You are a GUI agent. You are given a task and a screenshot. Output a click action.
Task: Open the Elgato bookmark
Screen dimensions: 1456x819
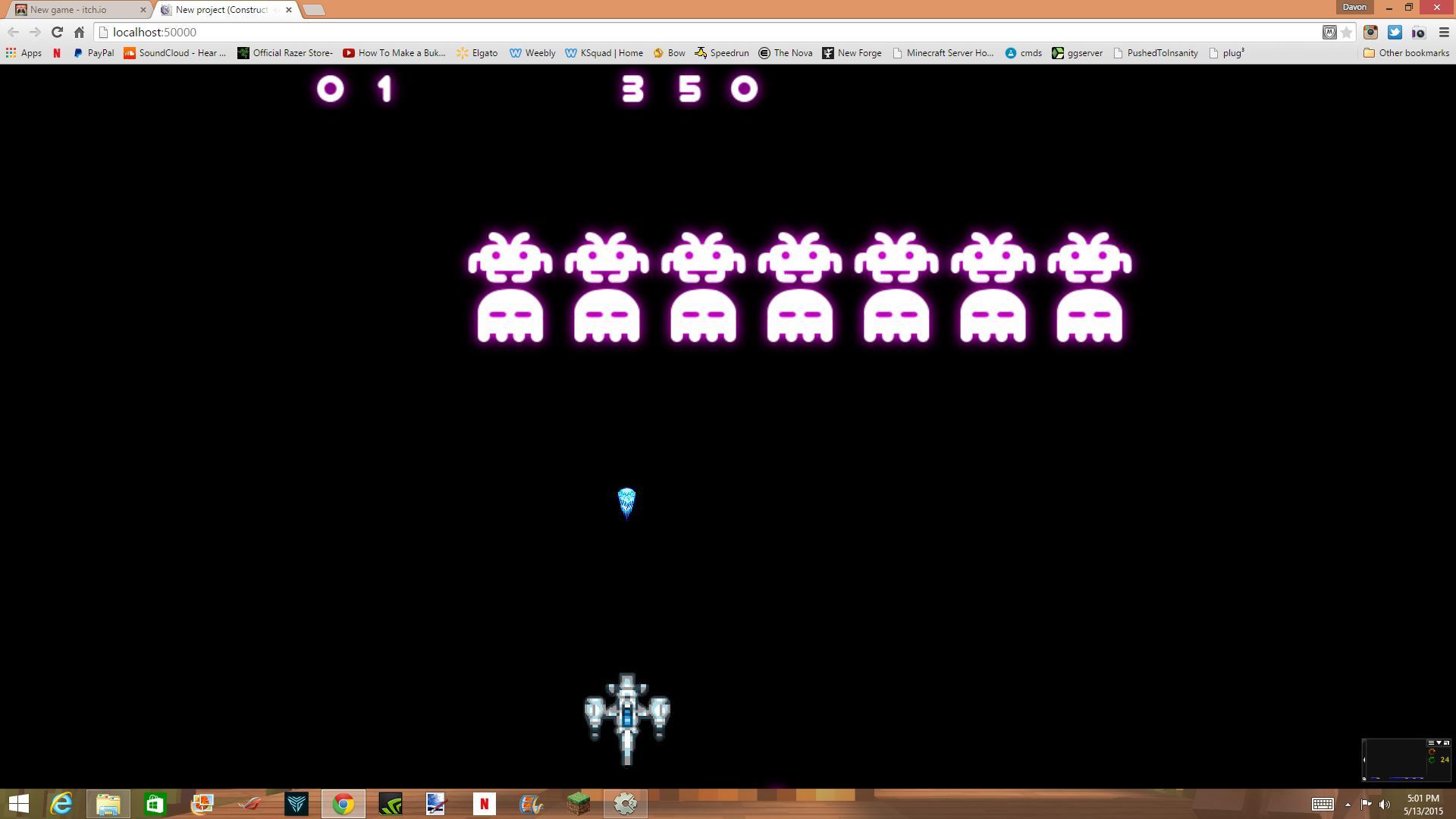coord(477,53)
